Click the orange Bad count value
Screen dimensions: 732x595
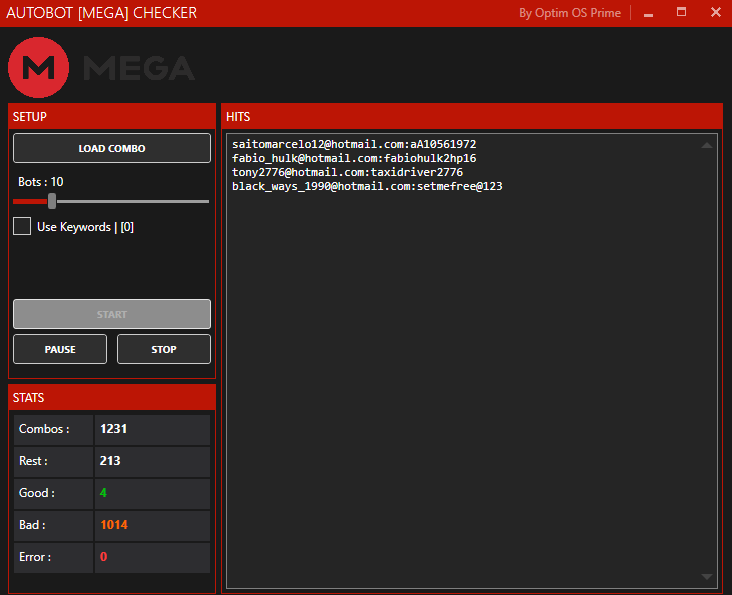pos(113,525)
